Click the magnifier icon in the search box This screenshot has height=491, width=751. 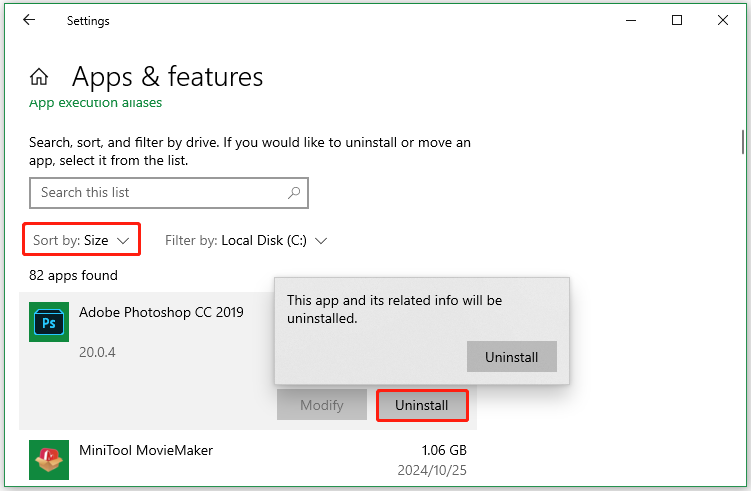(294, 193)
